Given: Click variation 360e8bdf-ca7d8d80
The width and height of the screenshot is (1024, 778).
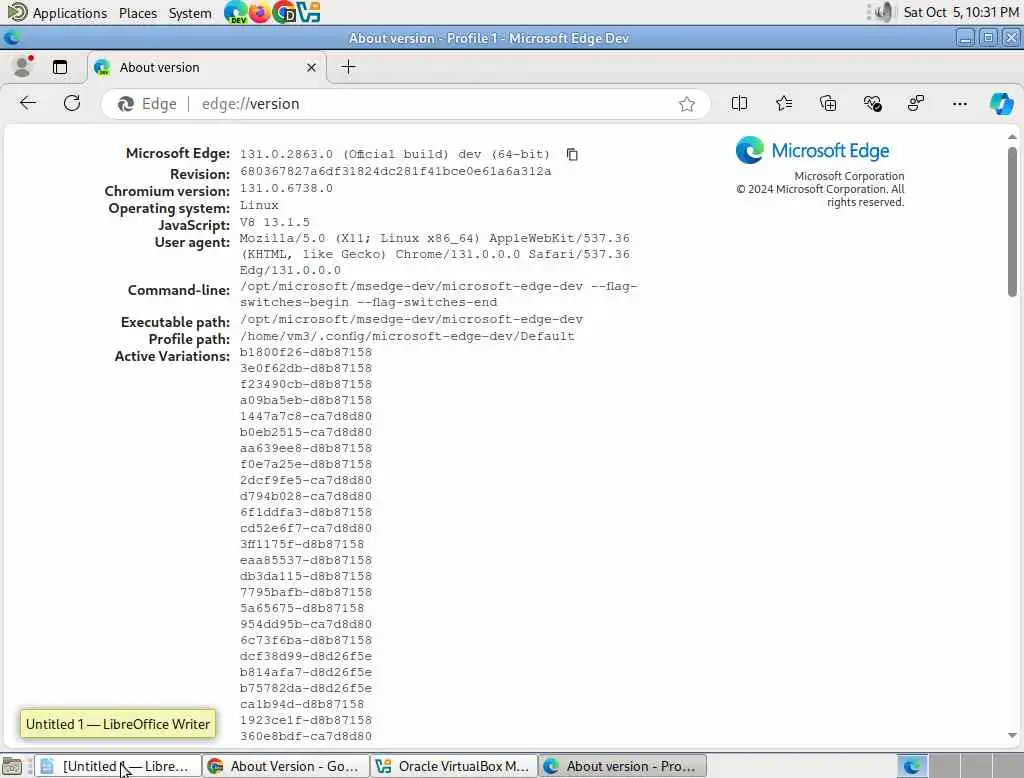Looking at the screenshot, I should point(306,736).
